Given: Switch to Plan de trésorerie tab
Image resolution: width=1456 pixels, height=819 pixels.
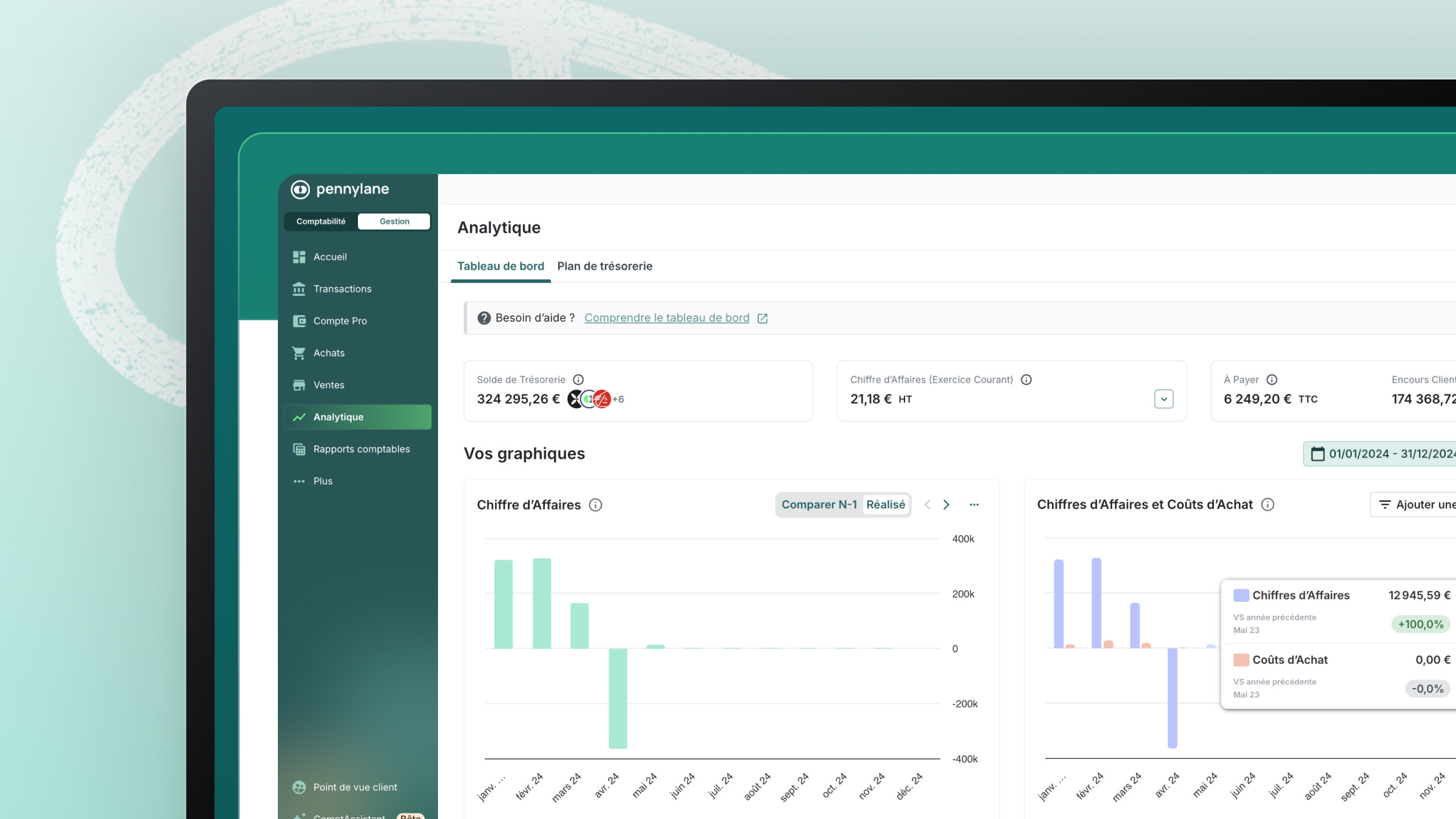Looking at the screenshot, I should (605, 266).
